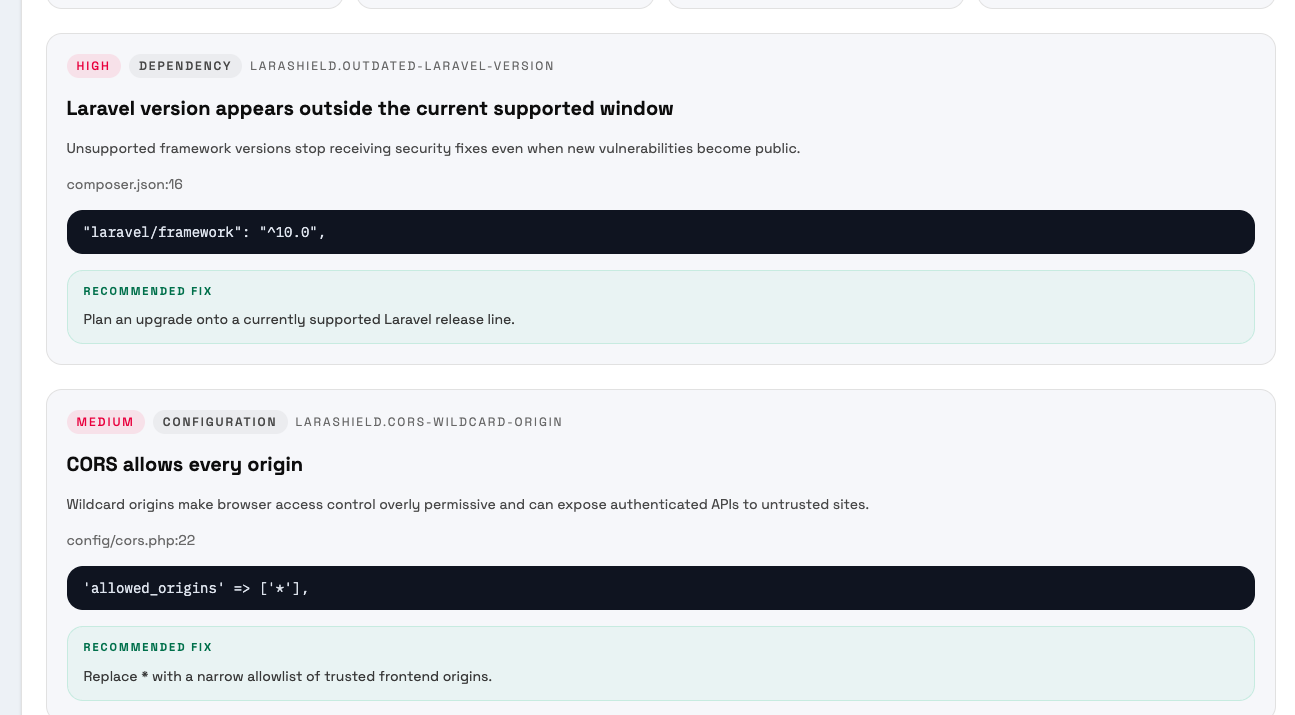This screenshot has width=1295, height=715.
Task: Click the MEDIUM severity badge
Action: click(x=105, y=422)
